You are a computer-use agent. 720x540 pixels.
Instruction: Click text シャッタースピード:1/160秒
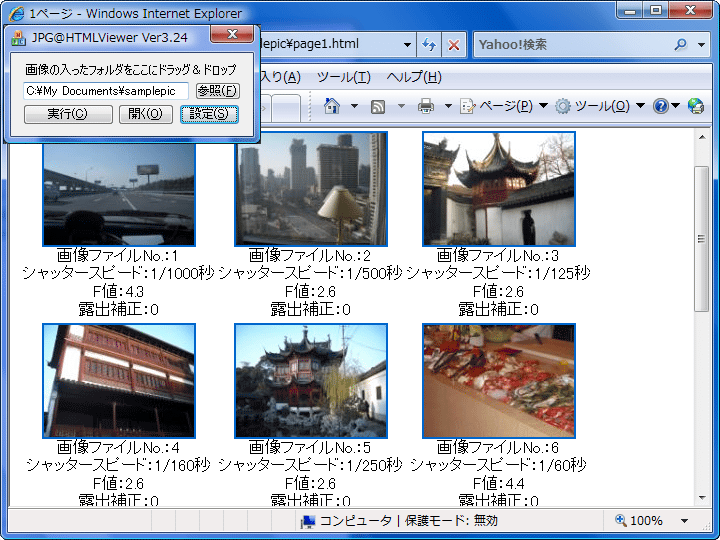[118, 465]
